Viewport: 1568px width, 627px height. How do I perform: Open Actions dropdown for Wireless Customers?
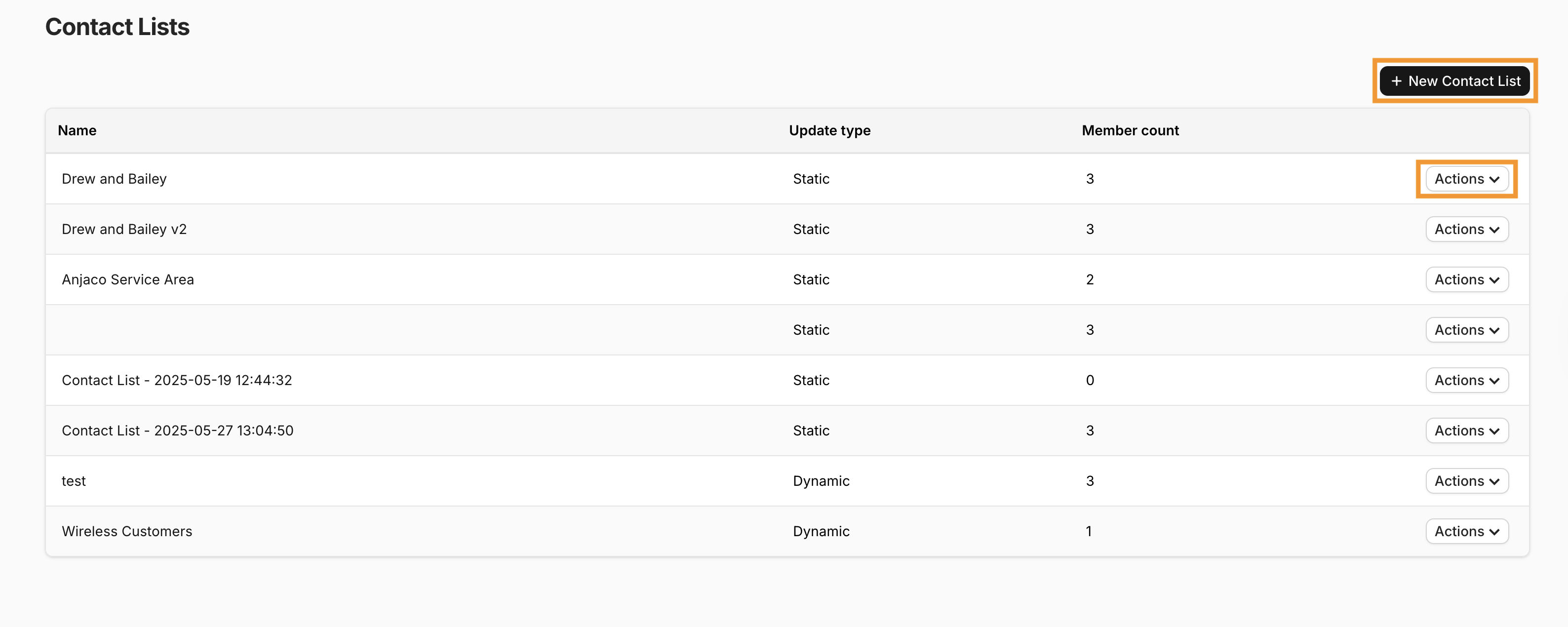tap(1466, 531)
